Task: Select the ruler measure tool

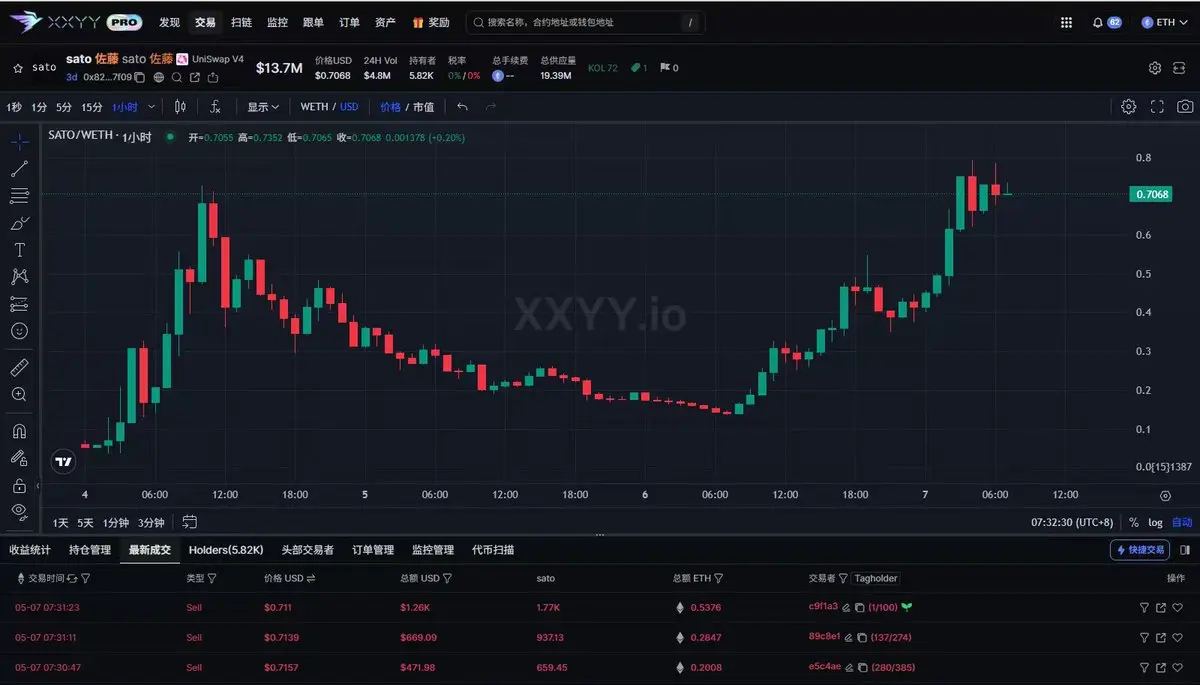Action: click(19, 367)
